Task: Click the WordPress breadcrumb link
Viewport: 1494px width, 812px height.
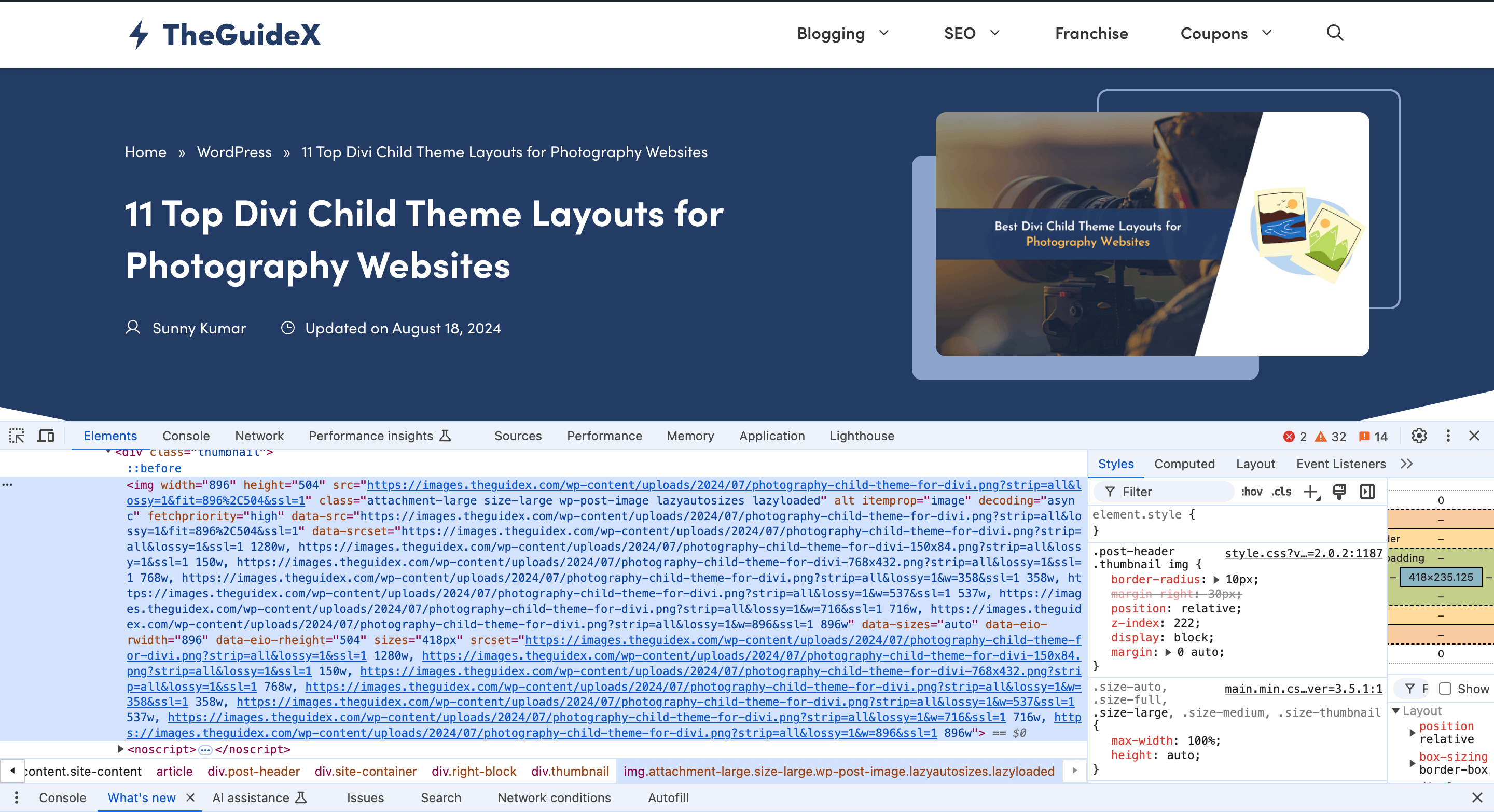Action: tap(234, 152)
